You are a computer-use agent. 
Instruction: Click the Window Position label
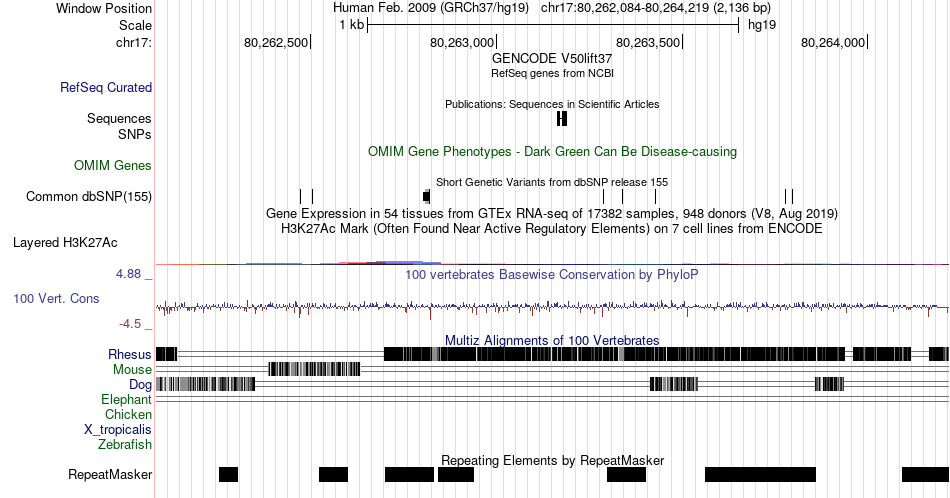click(104, 8)
